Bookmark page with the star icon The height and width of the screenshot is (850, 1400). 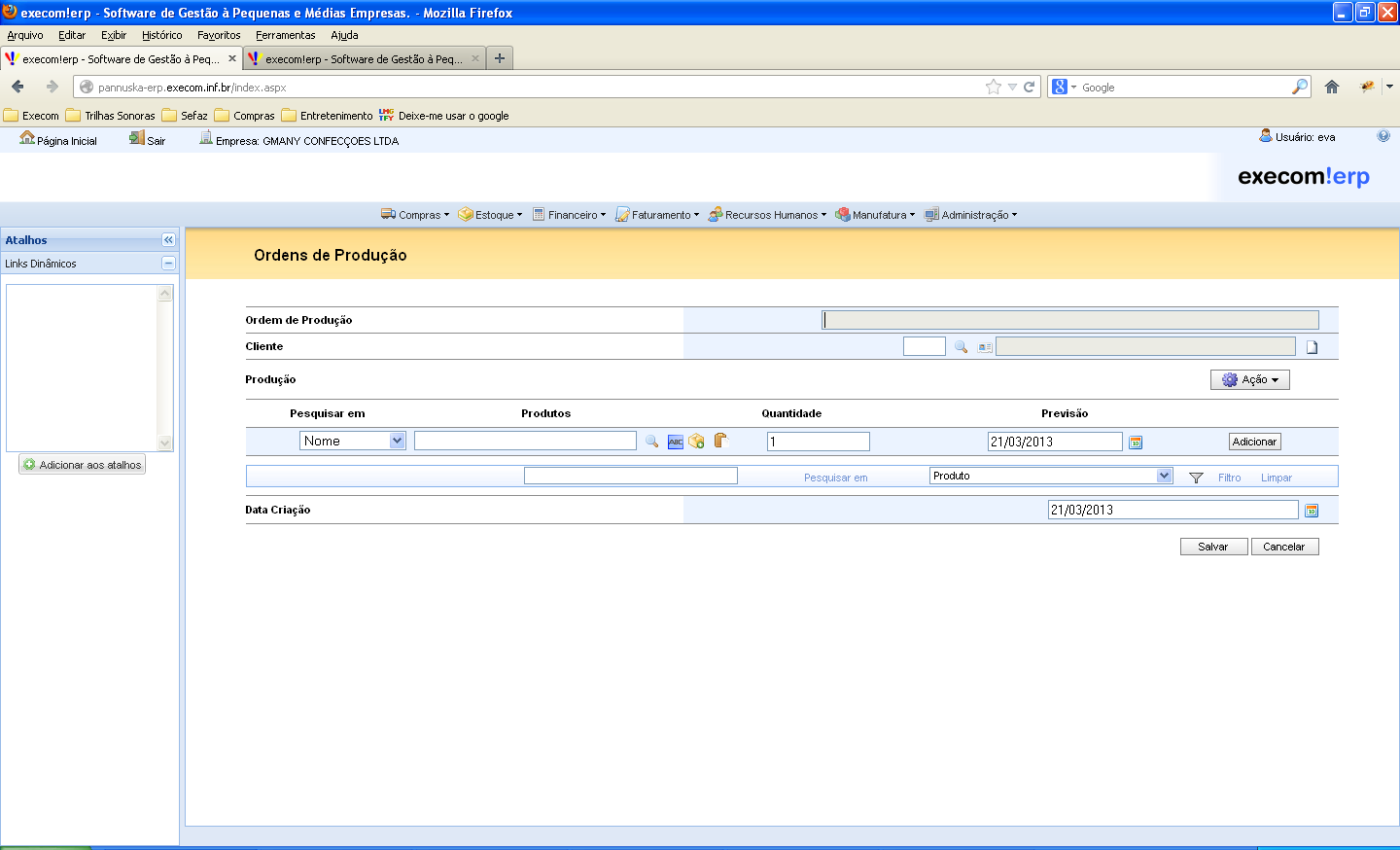coord(993,87)
